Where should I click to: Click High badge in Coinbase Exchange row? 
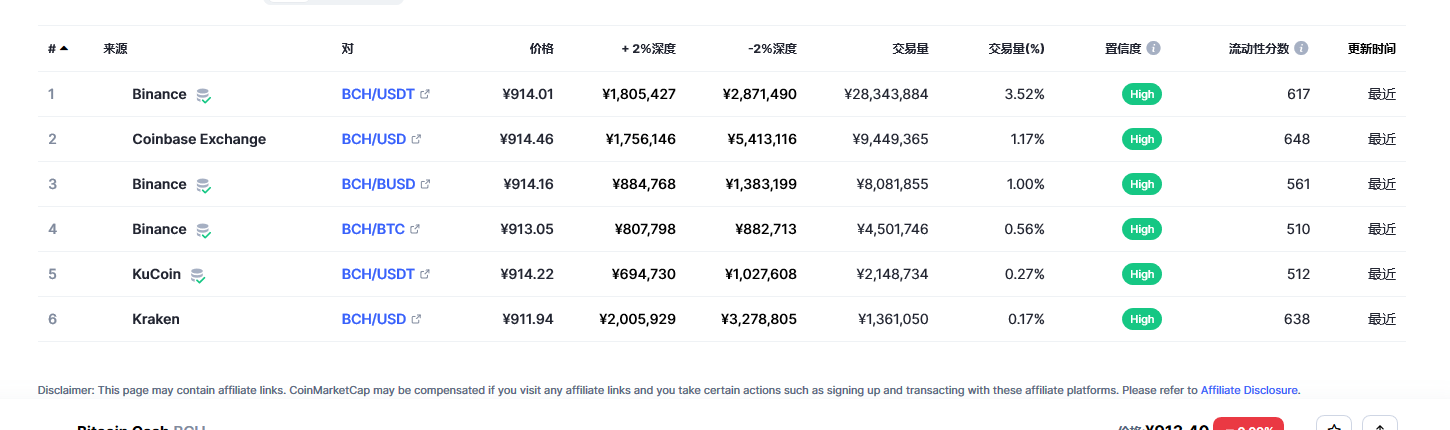pos(1142,139)
